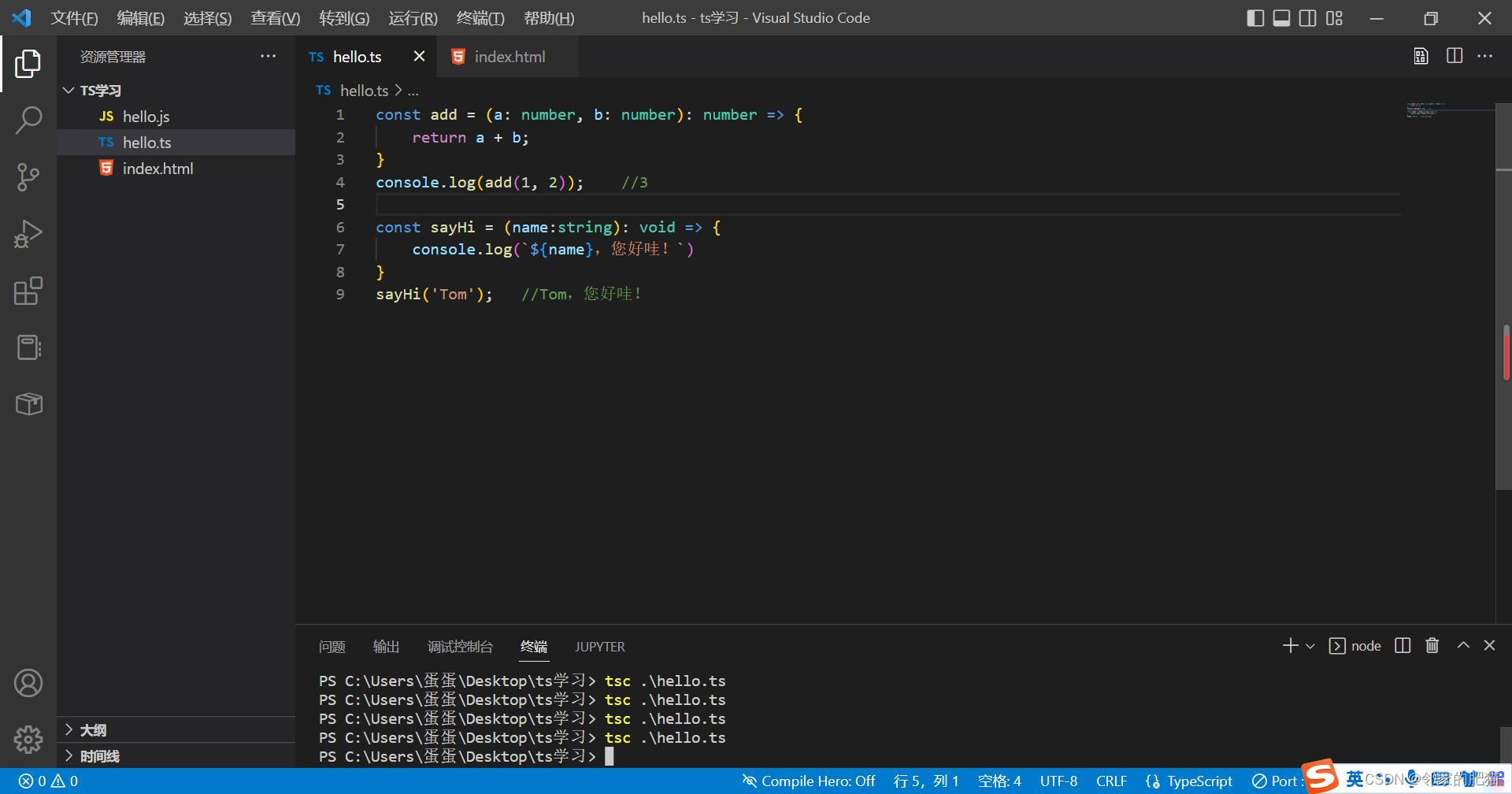This screenshot has height=794, width=1512.
Task: Switch to the 调试控制台 panel tab
Action: tap(460, 647)
